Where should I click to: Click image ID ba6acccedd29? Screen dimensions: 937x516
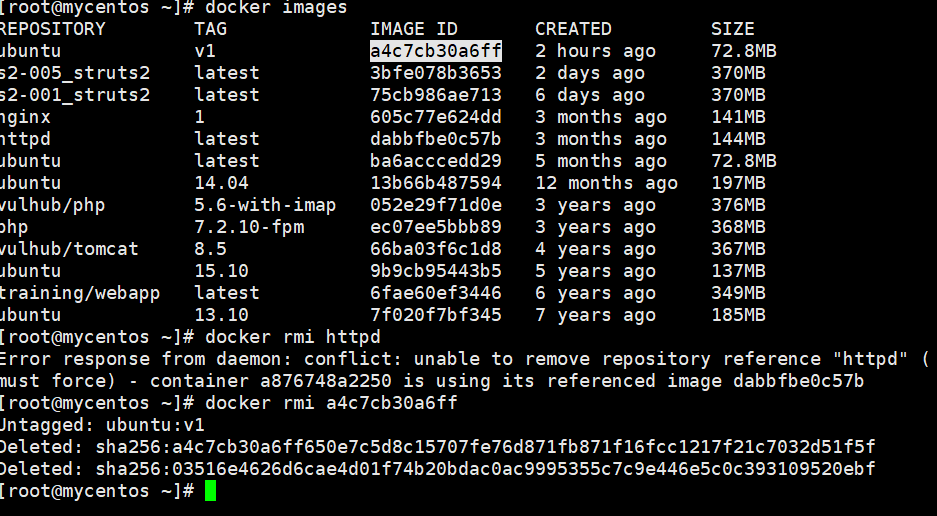[436, 161]
